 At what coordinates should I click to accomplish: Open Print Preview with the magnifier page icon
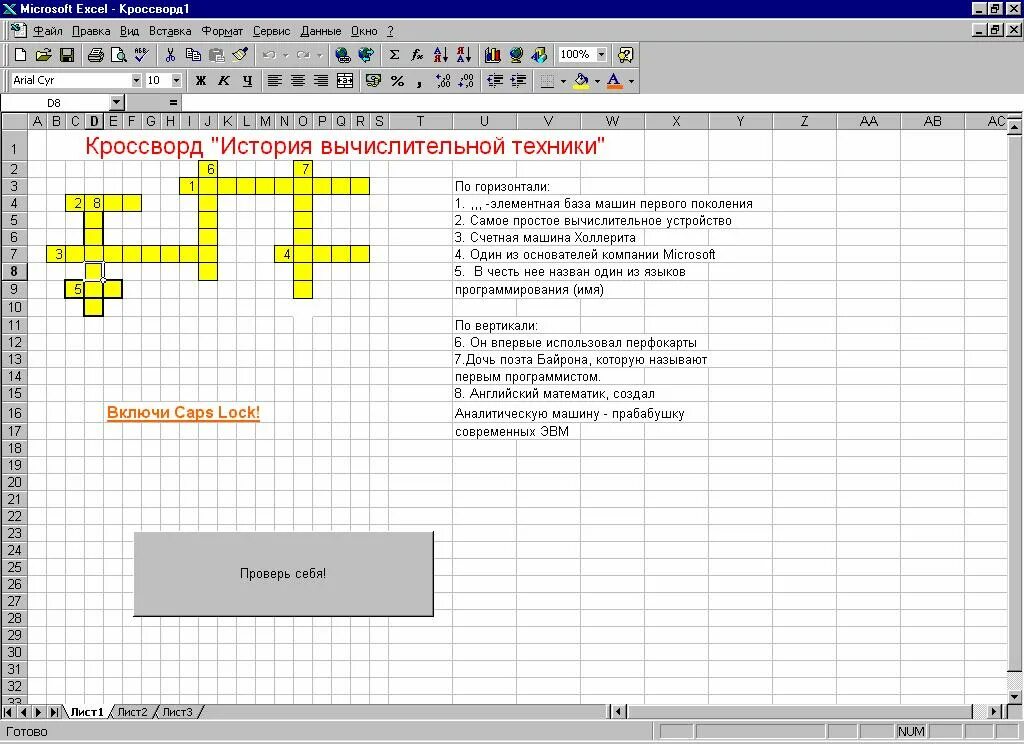pyautogui.click(x=118, y=55)
